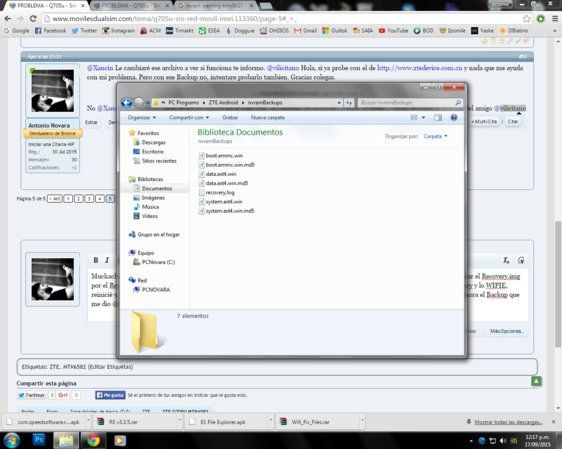Click the Explorer forward navigation arrow
Image resolution: width=562 pixels, height=449 pixels.
click(x=139, y=103)
